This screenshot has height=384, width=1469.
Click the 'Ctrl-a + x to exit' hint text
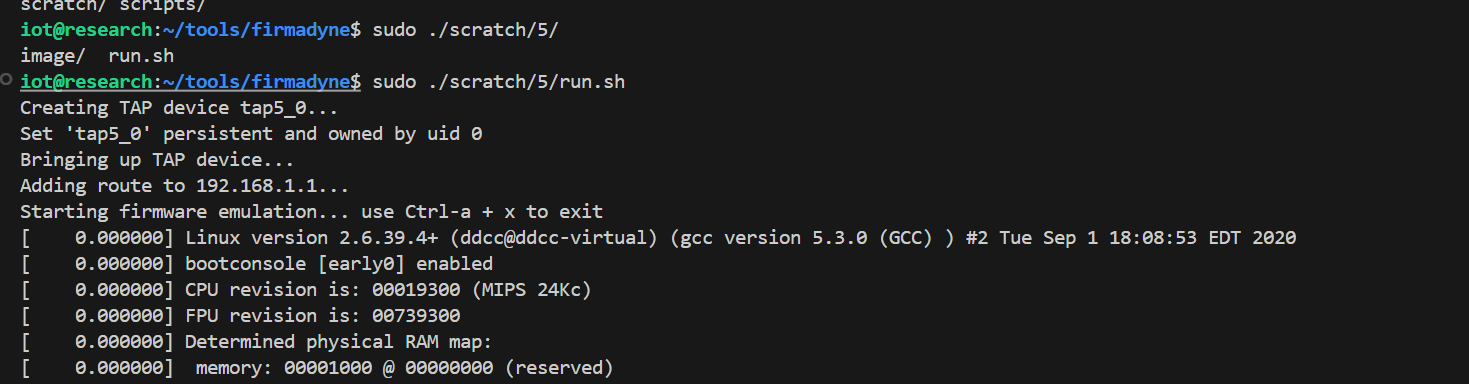(x=504, y=212)
